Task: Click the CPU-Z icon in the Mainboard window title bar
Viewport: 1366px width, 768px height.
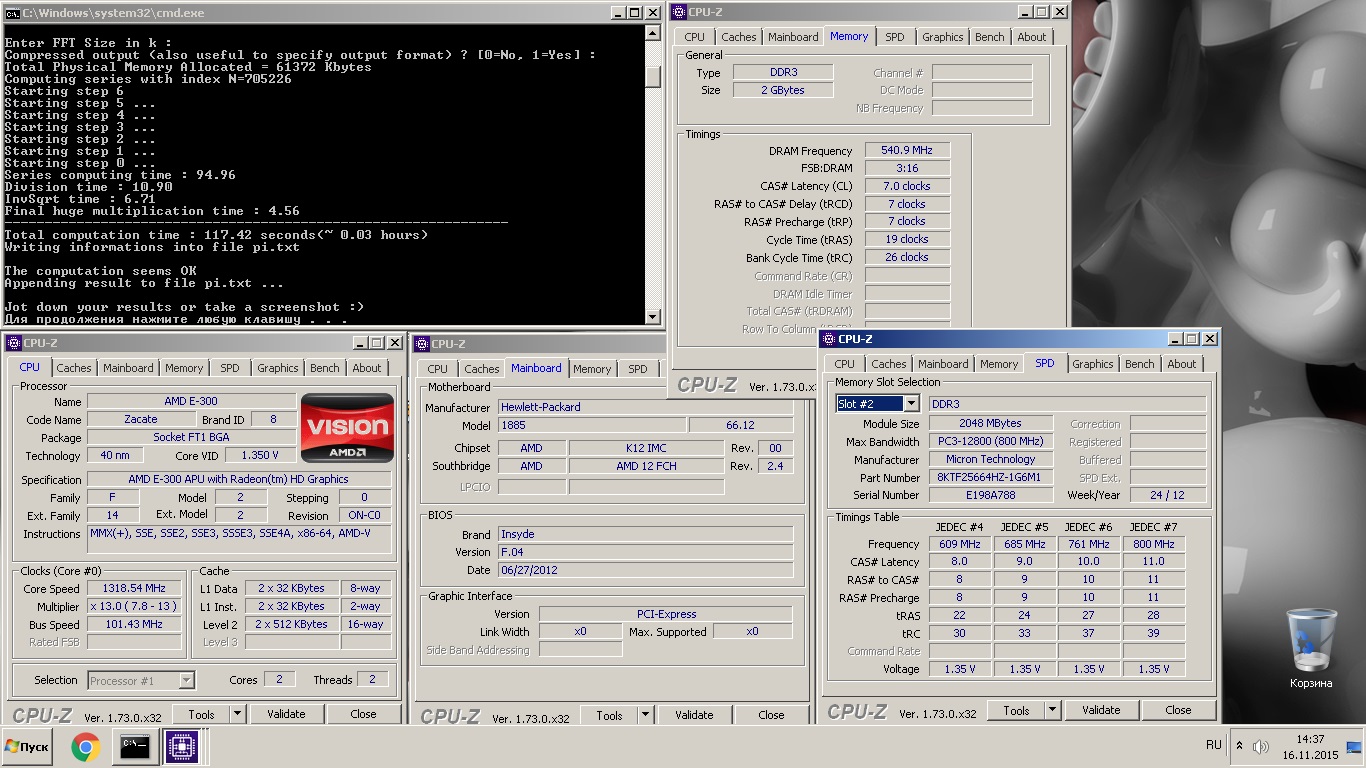Action: pos(422,343)
